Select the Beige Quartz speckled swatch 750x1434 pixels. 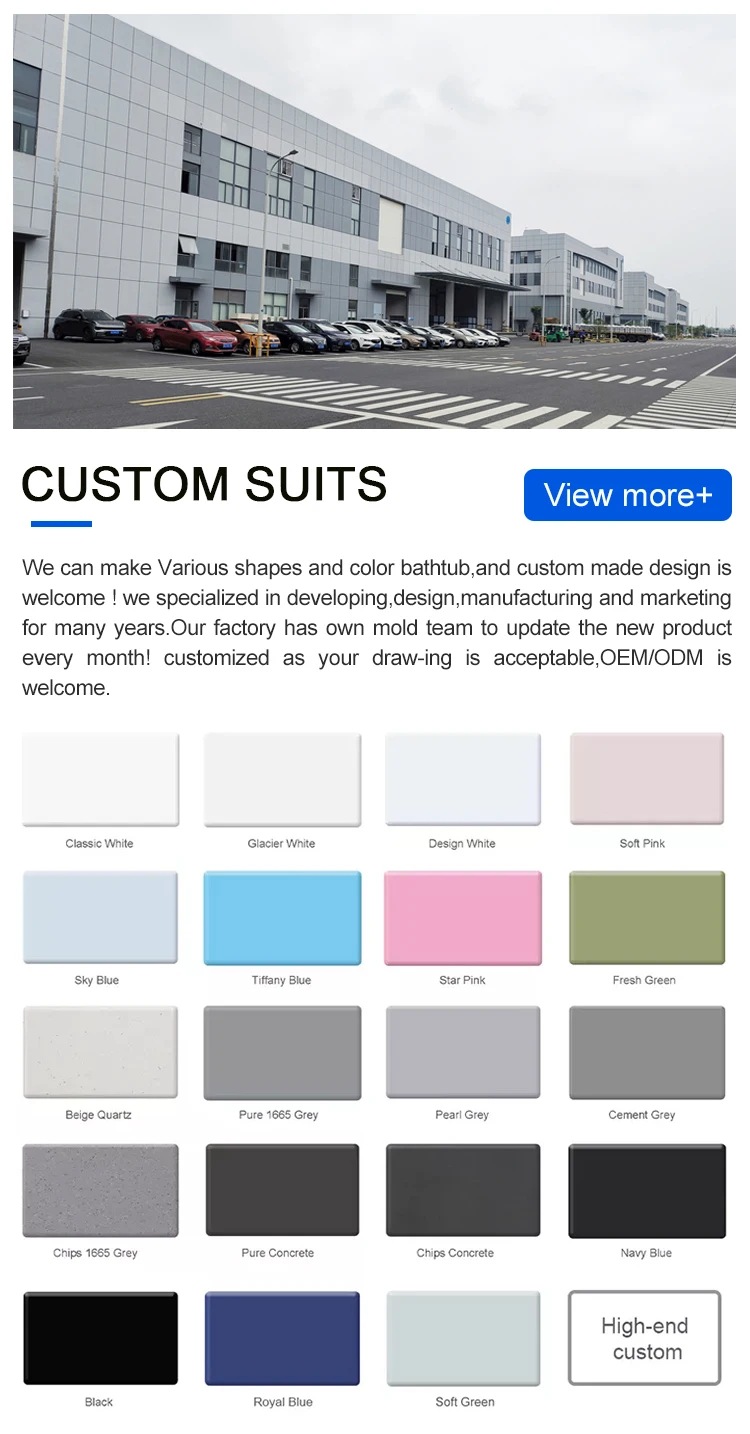(100, 1053)
